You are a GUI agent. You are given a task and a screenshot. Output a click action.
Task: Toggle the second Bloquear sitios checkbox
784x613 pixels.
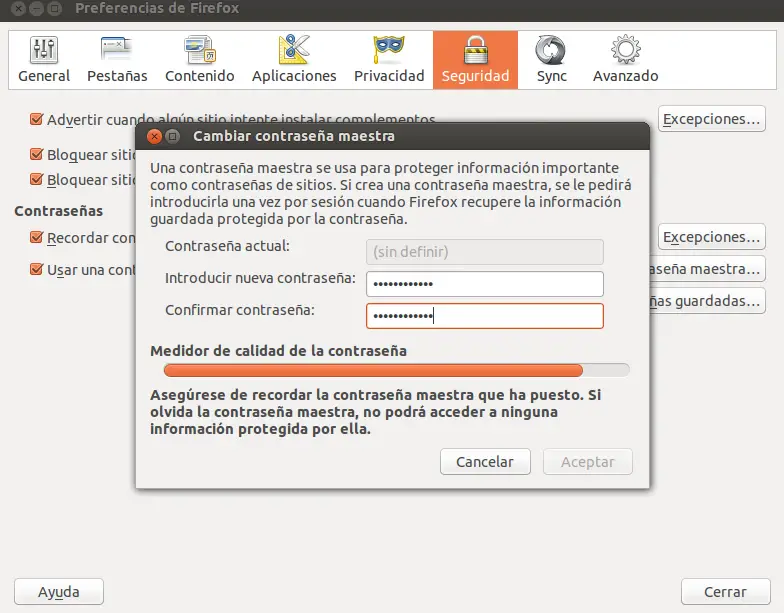36,179
